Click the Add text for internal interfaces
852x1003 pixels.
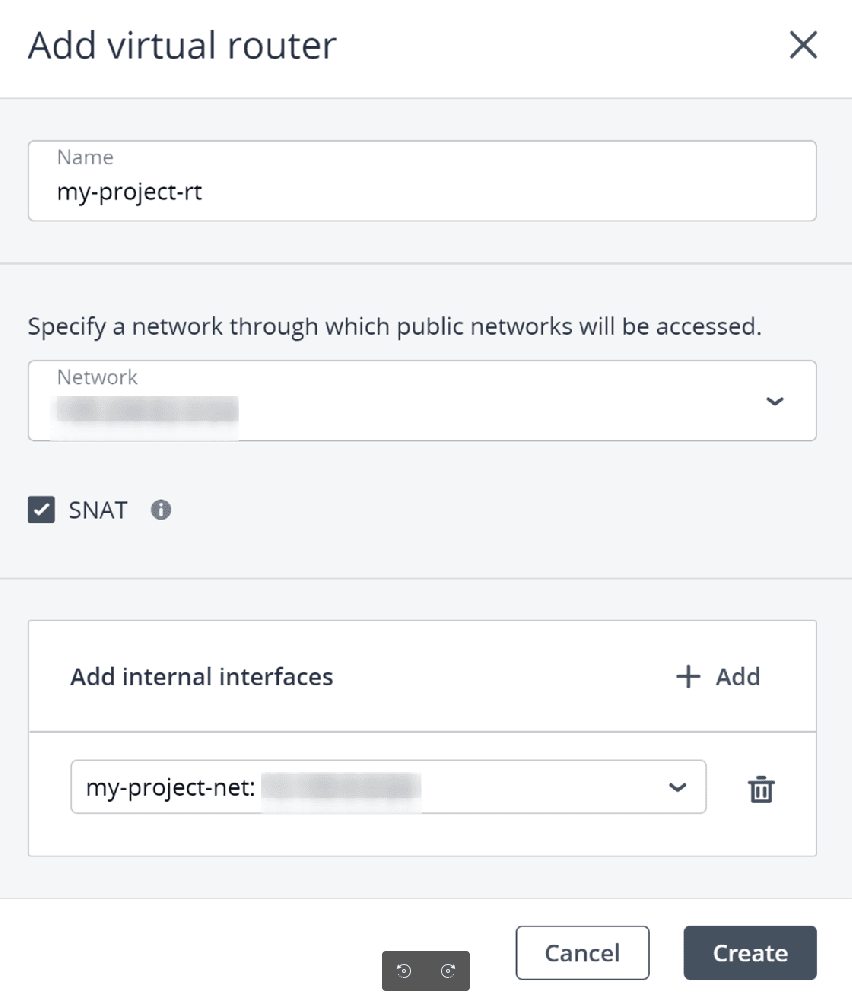tap(738, 677)
